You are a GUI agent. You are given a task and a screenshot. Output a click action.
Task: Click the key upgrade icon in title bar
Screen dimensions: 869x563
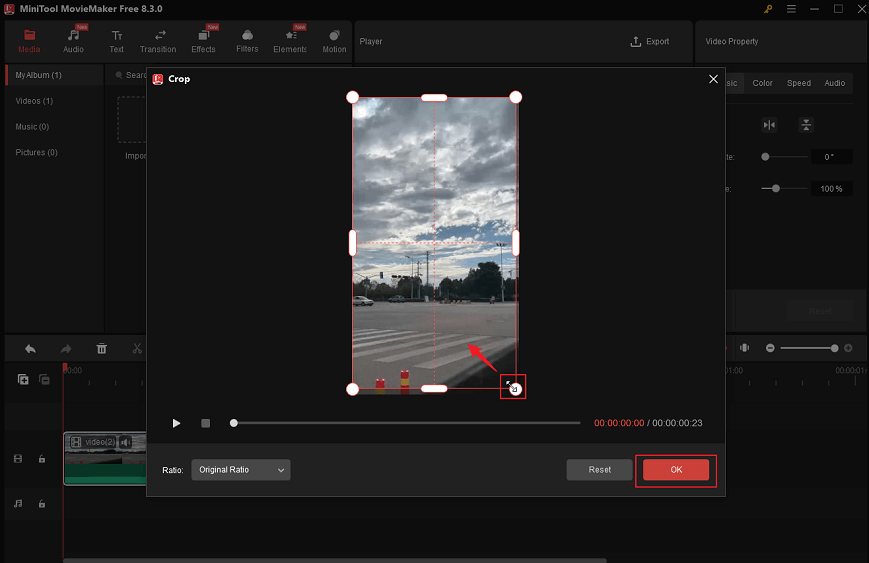point(768,9)
